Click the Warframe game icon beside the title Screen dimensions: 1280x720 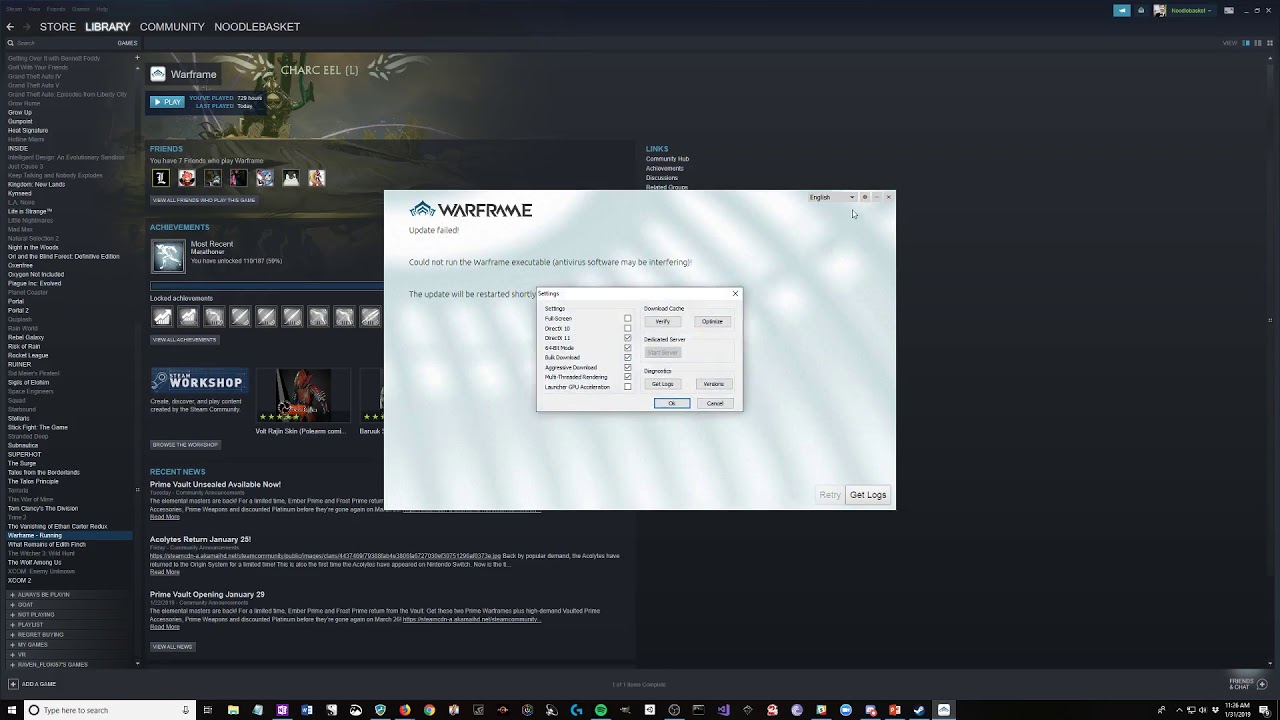pyautogui.click(x=158, y=74)
